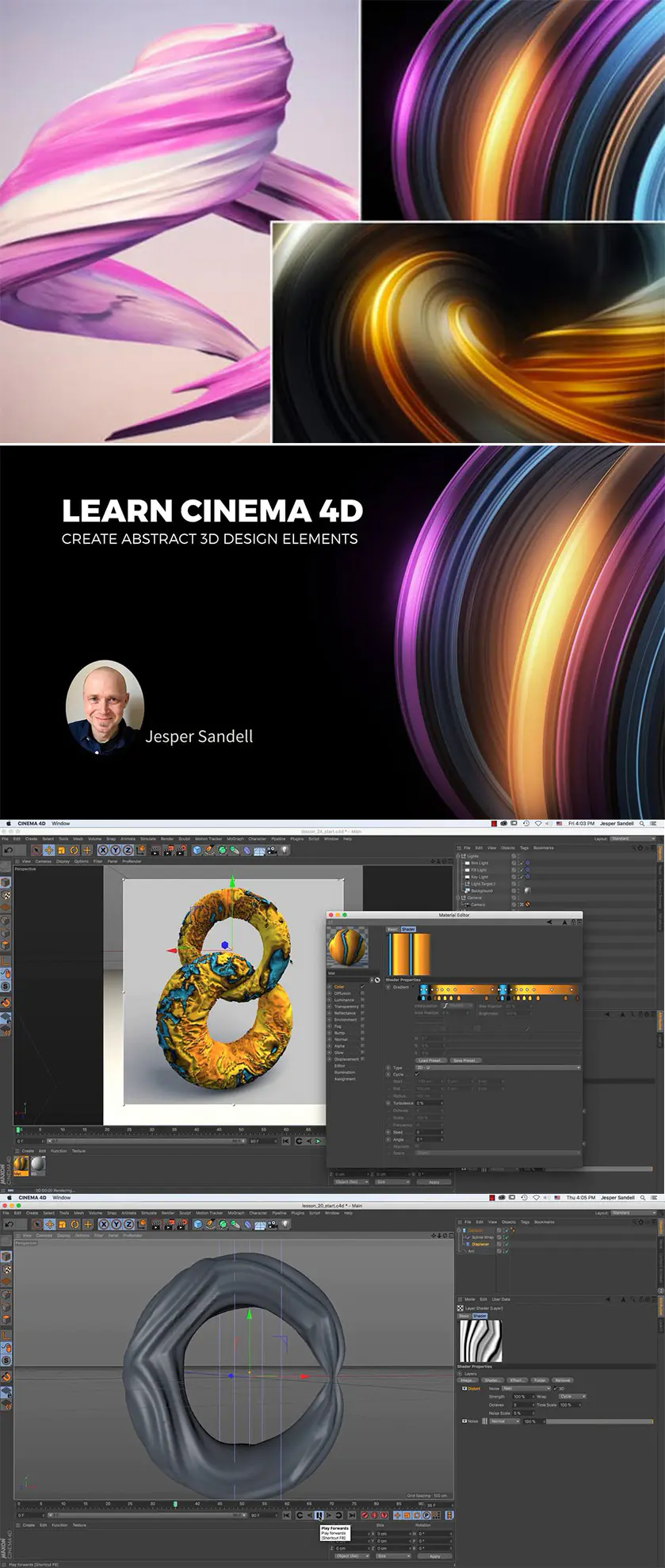
Task: Enable the Luminance channel checkbox in Material Editor
Action: [x=362, y=1000]
